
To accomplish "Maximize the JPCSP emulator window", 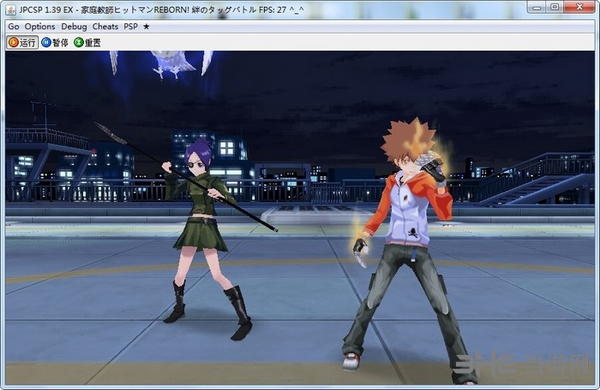I will (x=554, y=7).
